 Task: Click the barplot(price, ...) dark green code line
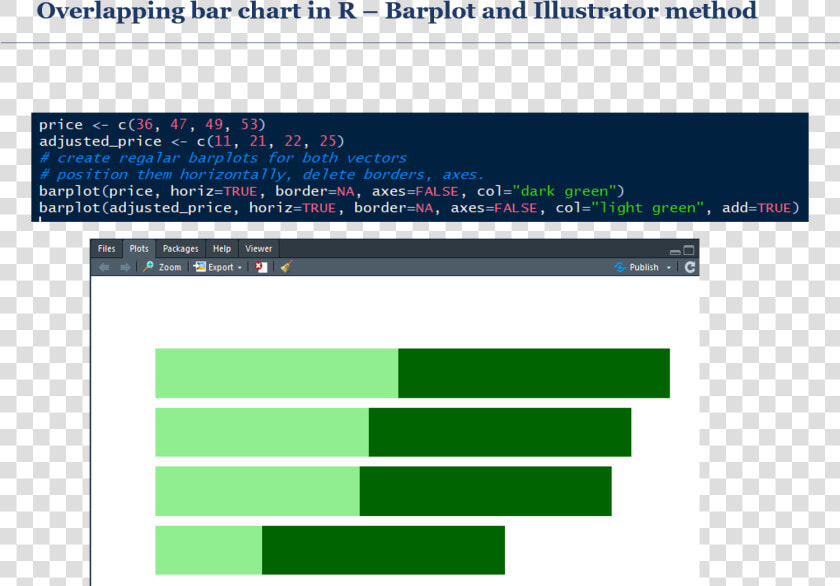click(332, 191)
